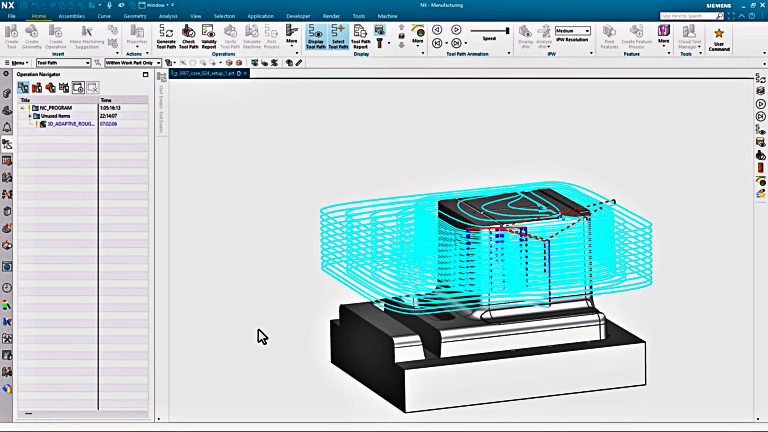Screen dimensions: 768x432
Task: Open the Window dropdown in title bar
Action: [156, 5]
